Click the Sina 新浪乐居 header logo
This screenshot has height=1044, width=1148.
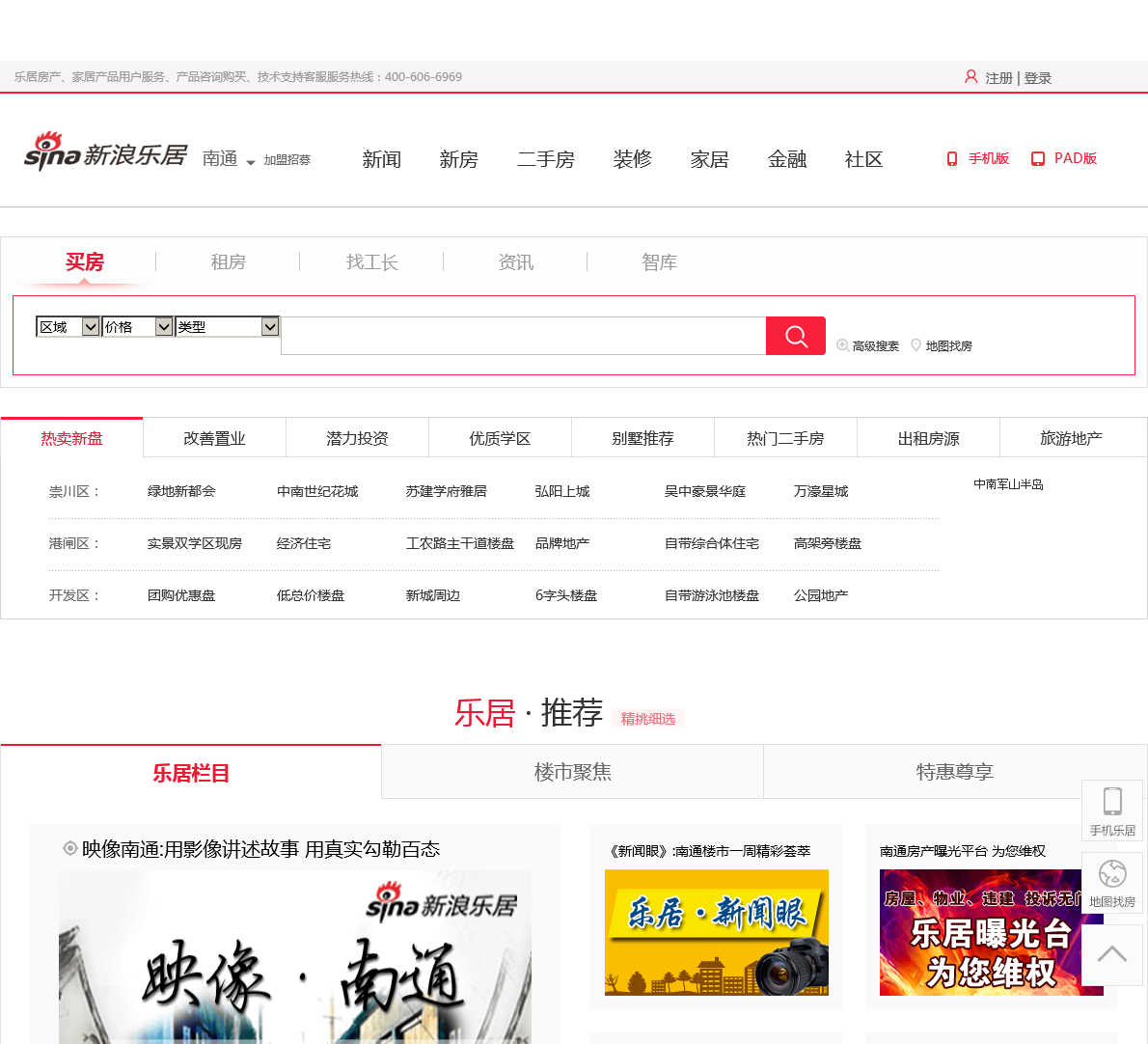[x=105, y=152]
